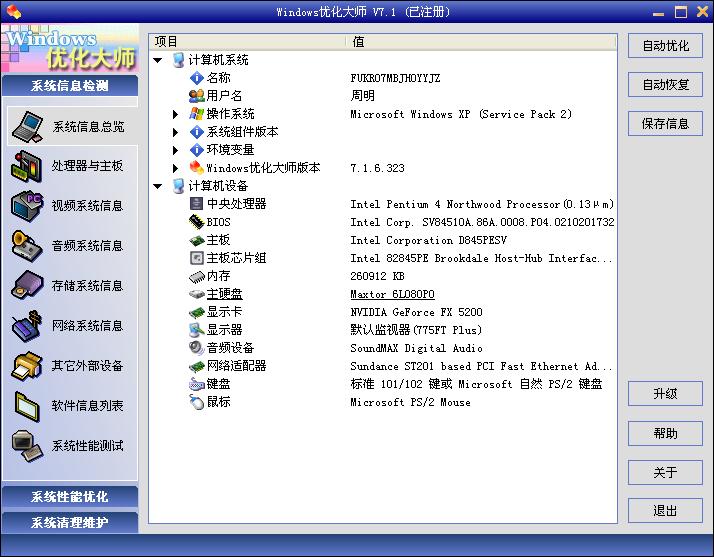Open 帮助 help button
This screenshot has width=714, height=557.
[665, 433]
